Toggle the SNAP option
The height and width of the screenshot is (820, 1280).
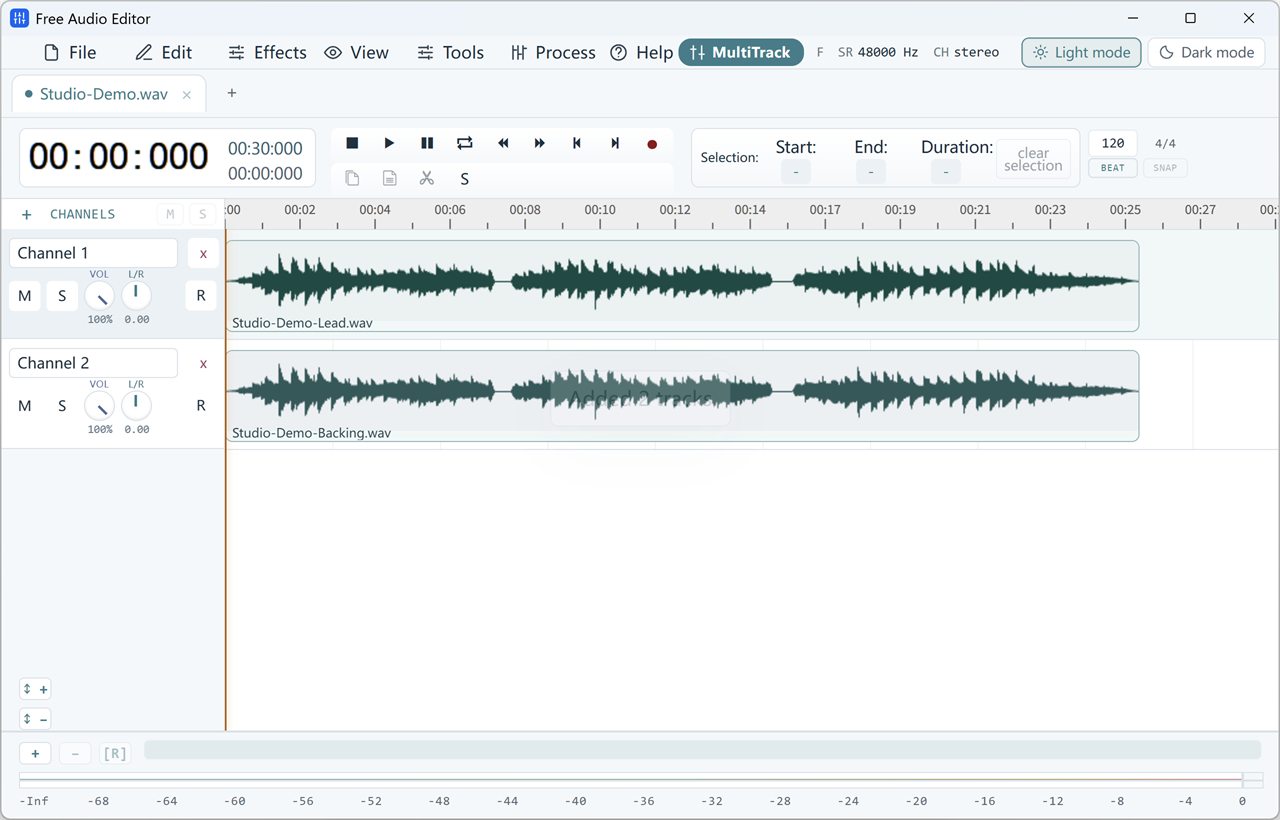1165,168
